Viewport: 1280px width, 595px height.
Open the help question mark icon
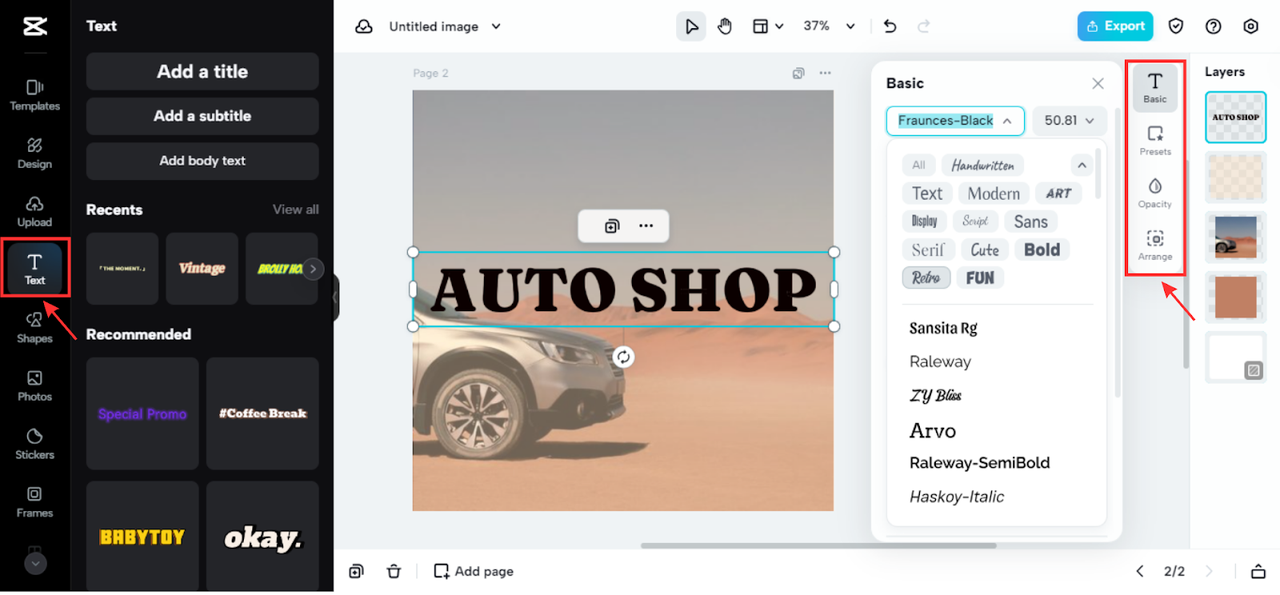1213,26
